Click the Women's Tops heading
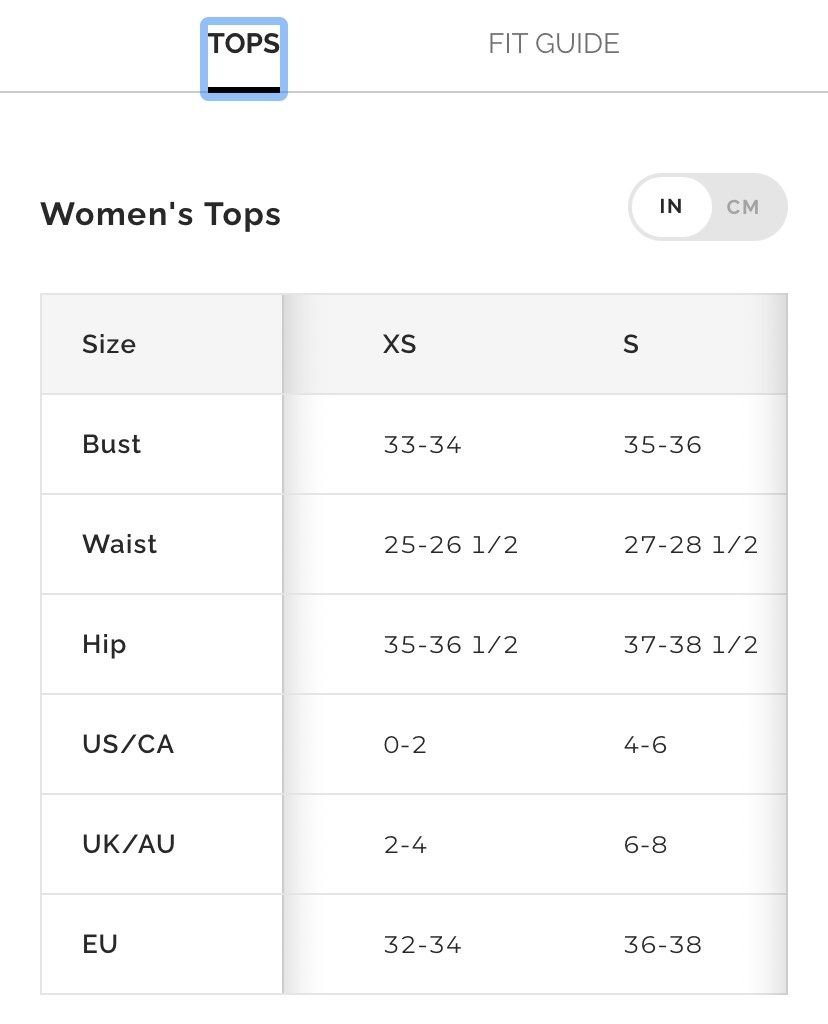This screenshot has height=1024, width=828. (160, 214)
